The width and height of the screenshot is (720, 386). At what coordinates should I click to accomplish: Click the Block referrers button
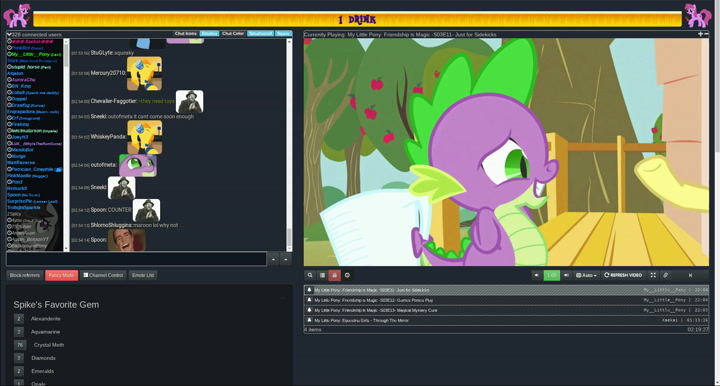pyautogui.click(x=25, y=275)
